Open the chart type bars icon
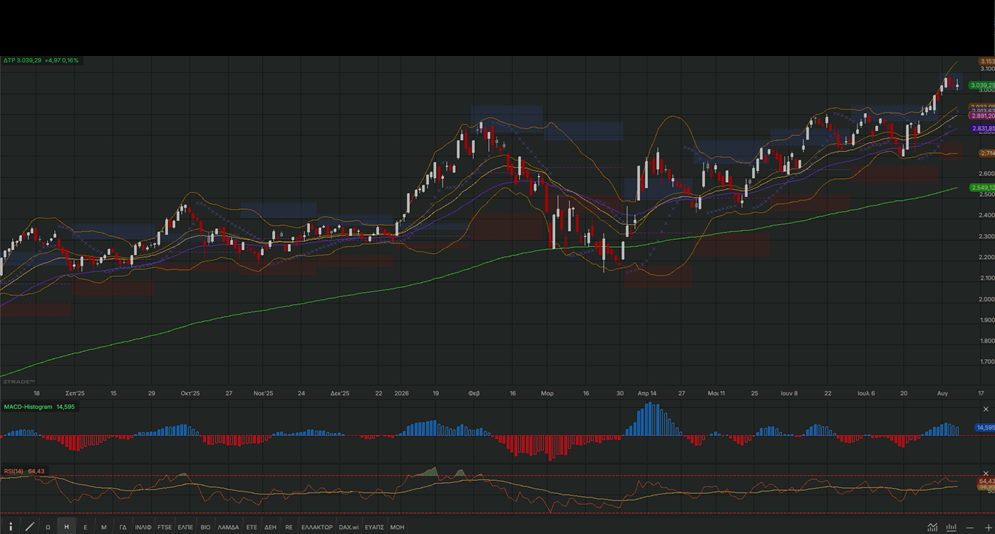Viewport: 995px width, 534px height. tap(951, 527)
